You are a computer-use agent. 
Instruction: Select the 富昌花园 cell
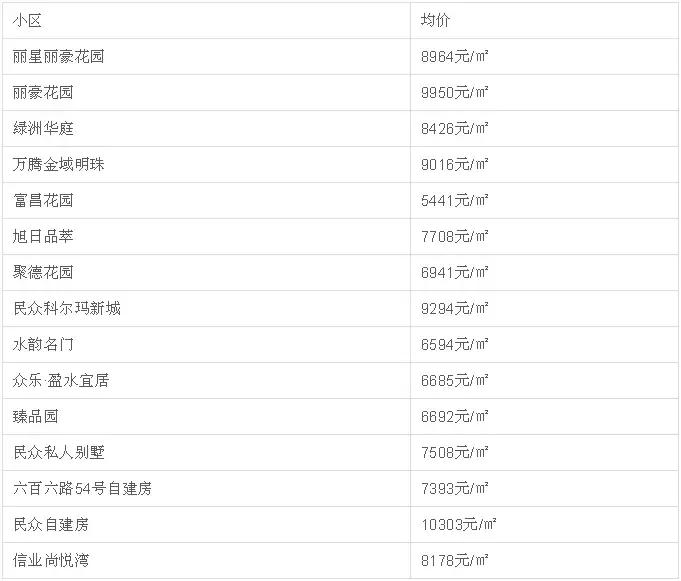coord(43,201)
